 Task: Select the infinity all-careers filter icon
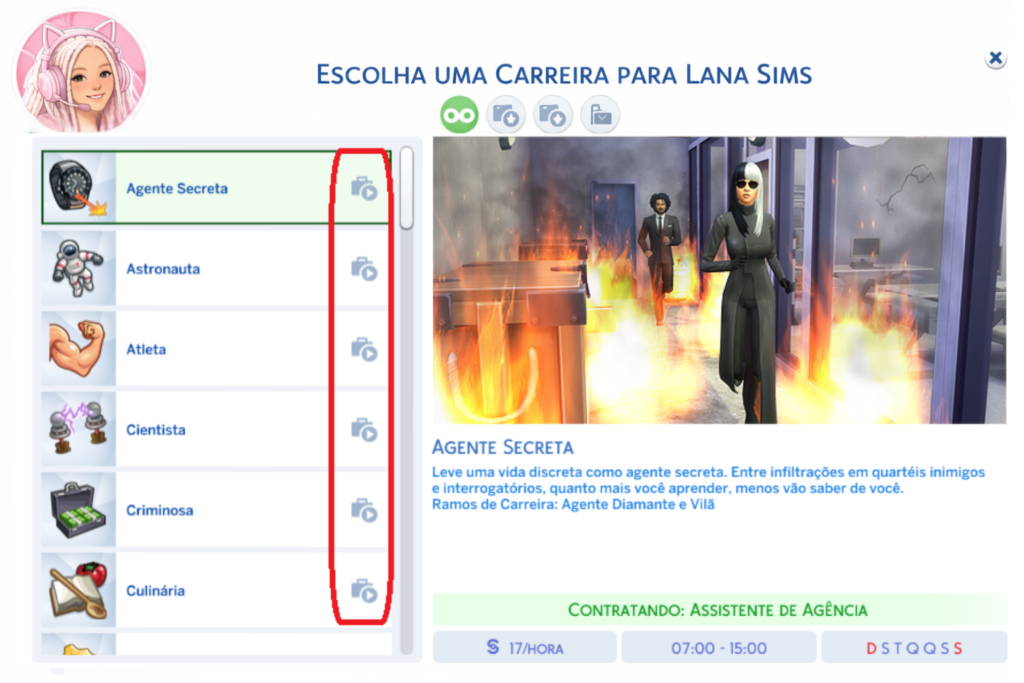tap(459, 115)
